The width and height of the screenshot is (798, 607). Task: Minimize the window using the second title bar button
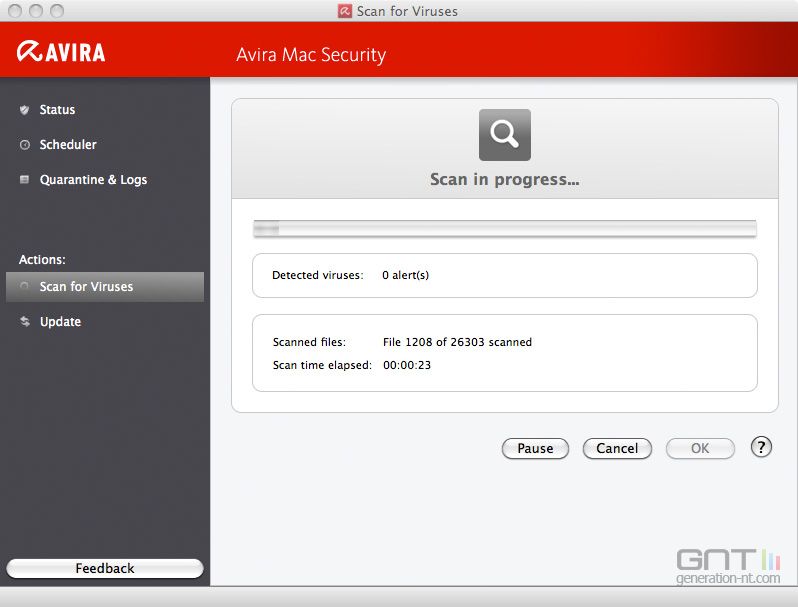point(36,11)
